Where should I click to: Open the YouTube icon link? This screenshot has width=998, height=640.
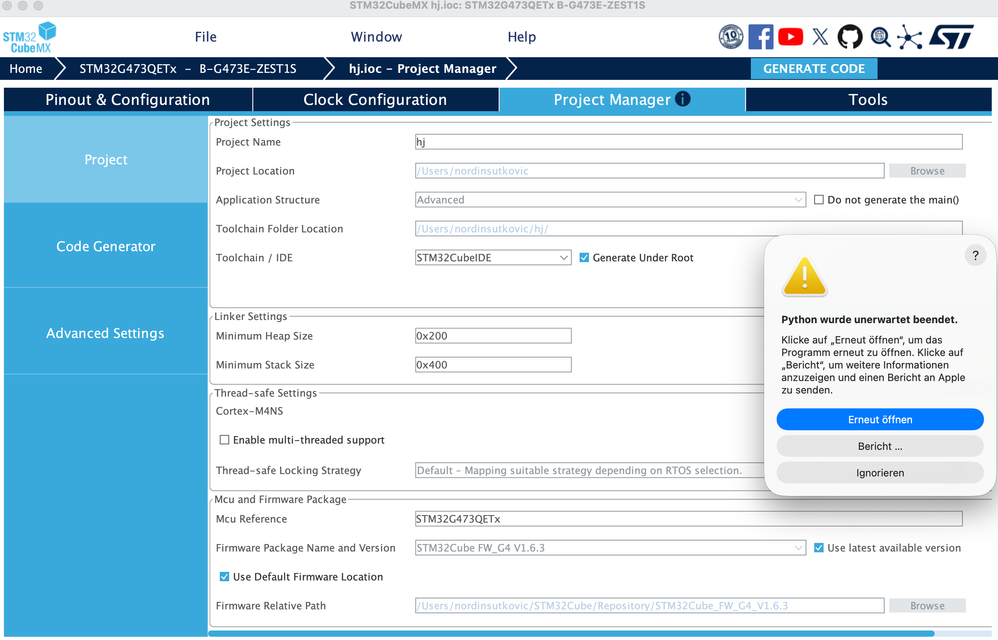pos(791,37)
